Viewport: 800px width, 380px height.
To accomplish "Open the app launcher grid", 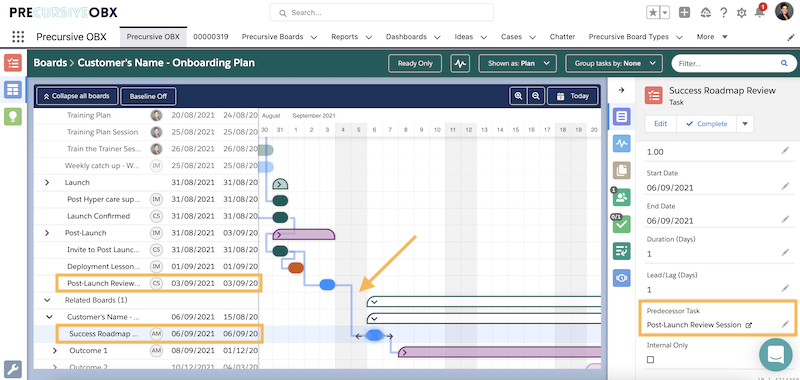I will coord(18,37).
